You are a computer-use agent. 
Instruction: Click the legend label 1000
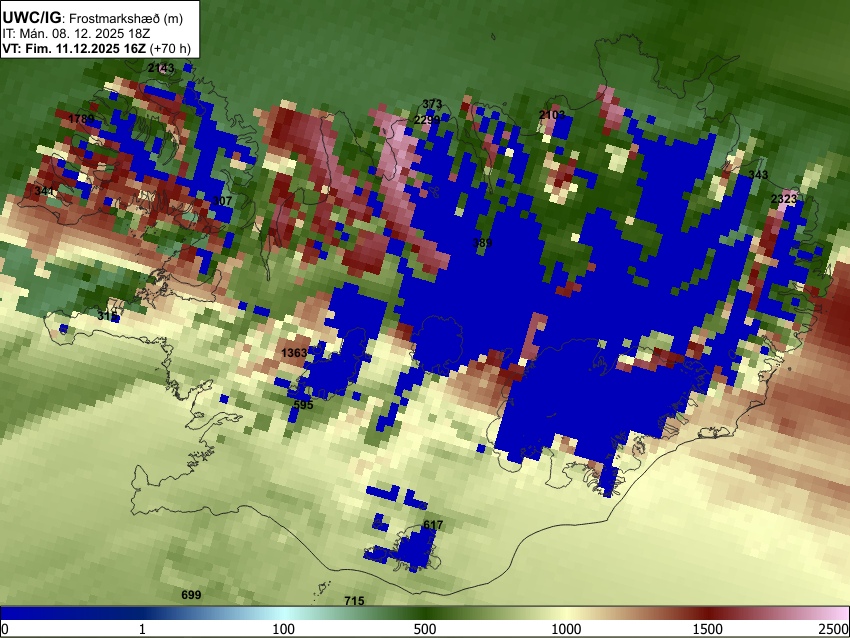click(566, 629)
